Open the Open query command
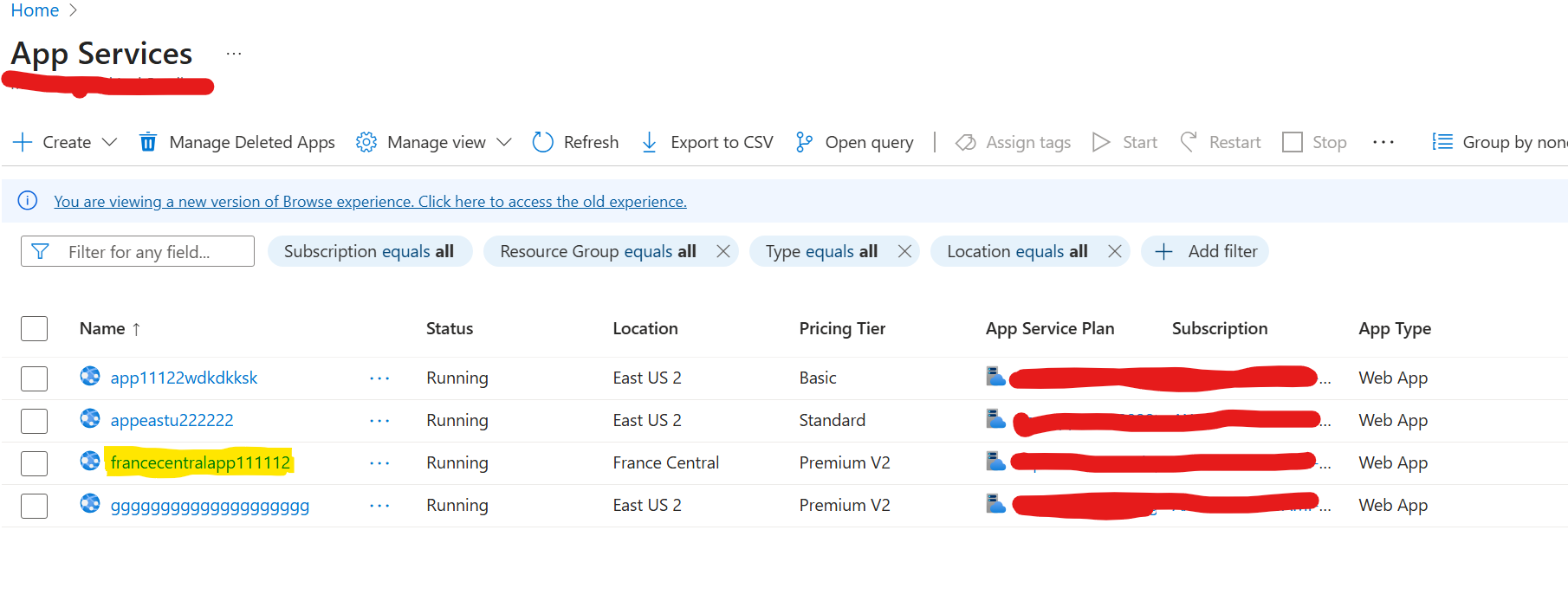The height and width of the screenshot is (601, 1568). 869,142
